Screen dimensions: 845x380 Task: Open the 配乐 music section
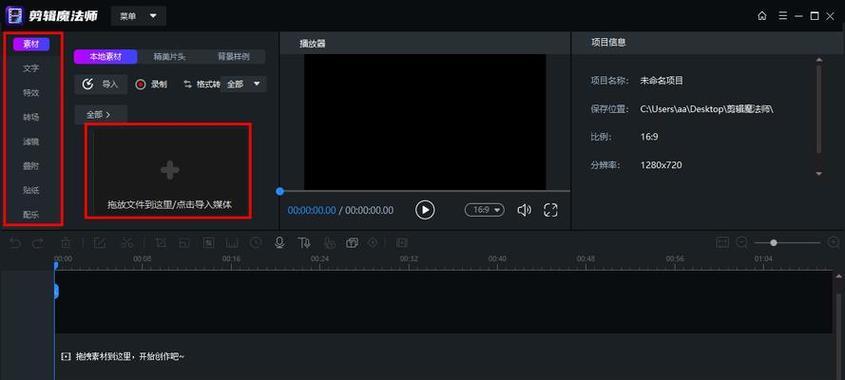pyautogui.click(x=31, y=215)
